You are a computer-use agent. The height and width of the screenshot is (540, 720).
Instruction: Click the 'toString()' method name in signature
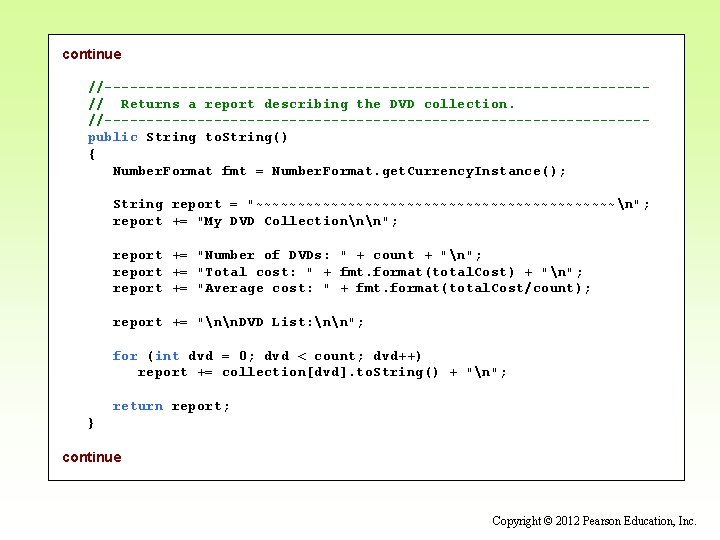pos(246,137)
